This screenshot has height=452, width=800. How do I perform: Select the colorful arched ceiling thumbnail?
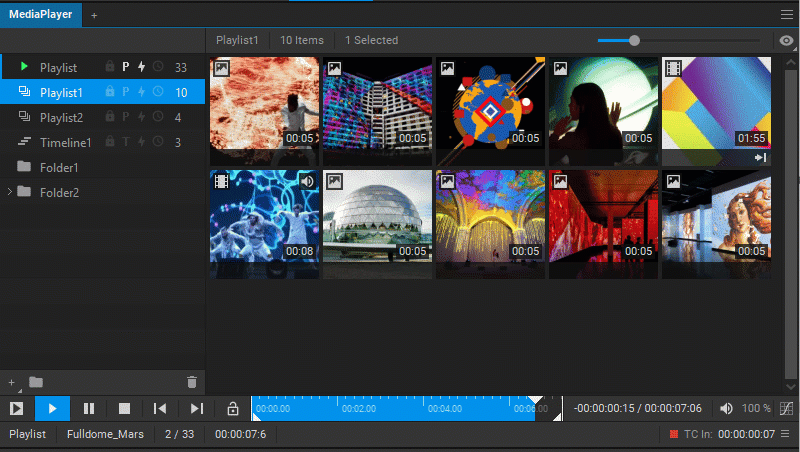coord(490,224)
